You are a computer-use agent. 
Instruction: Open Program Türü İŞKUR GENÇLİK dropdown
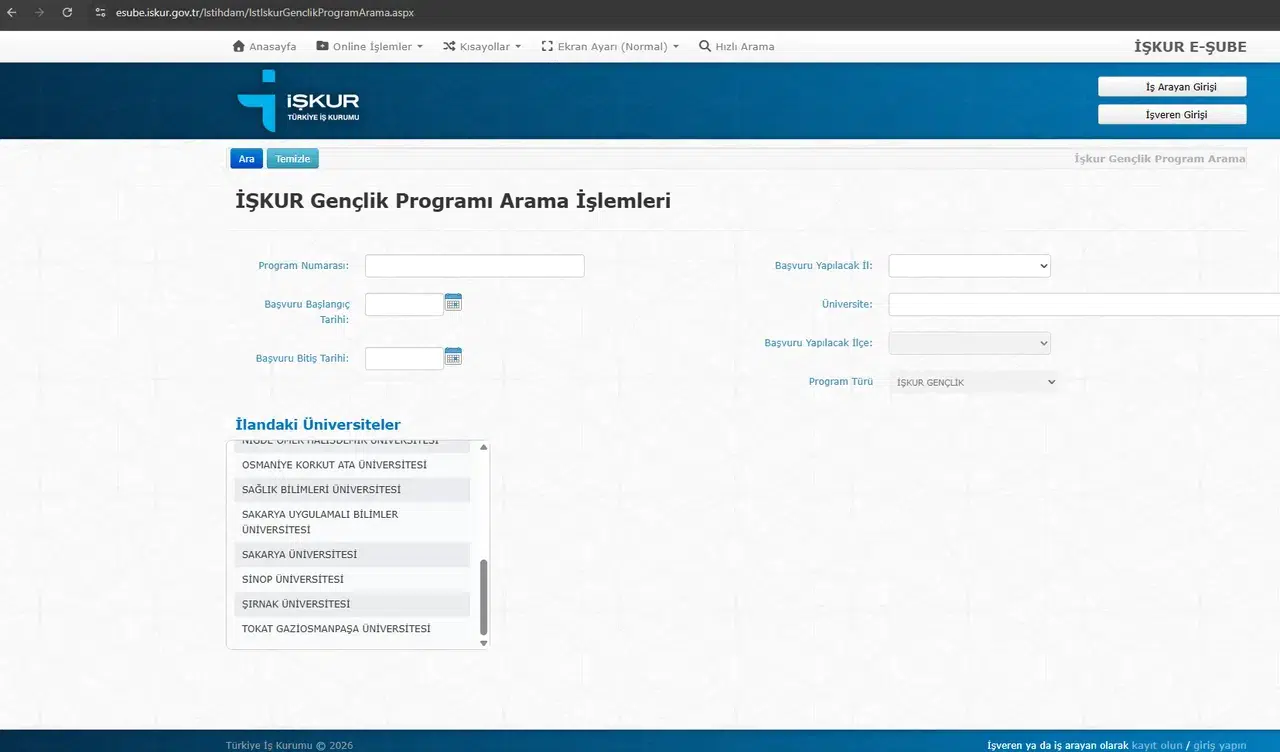coord(973,382)
